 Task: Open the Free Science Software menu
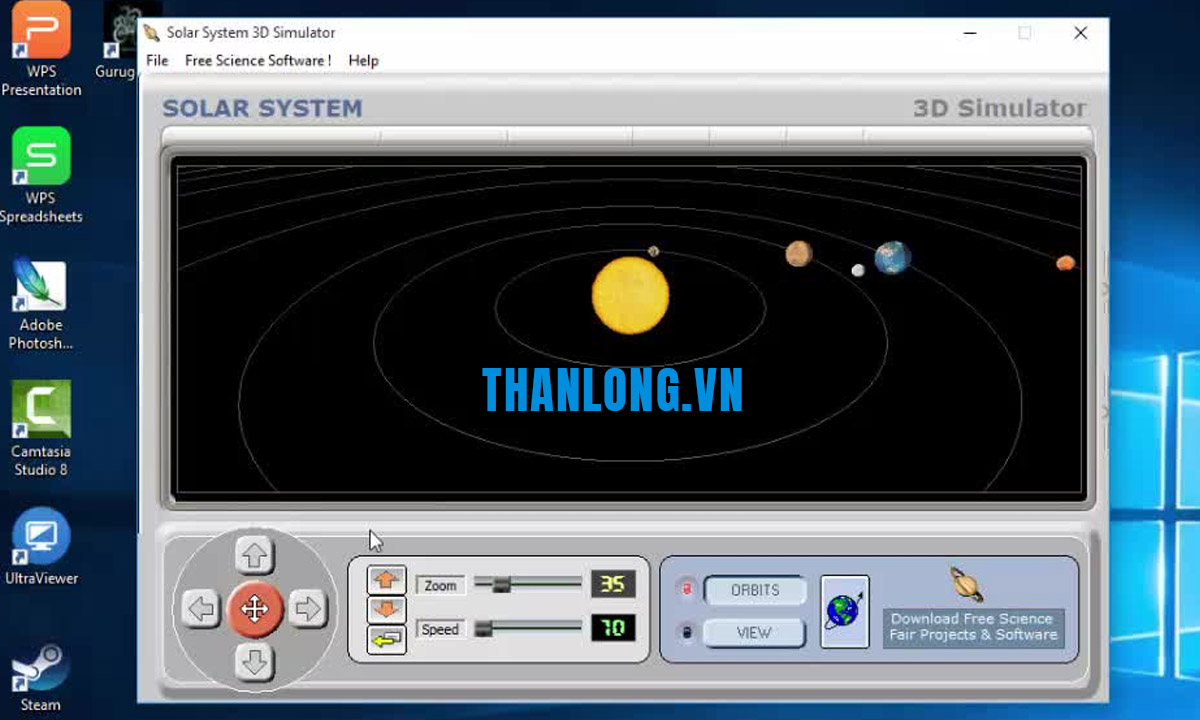tap(258, 60)
